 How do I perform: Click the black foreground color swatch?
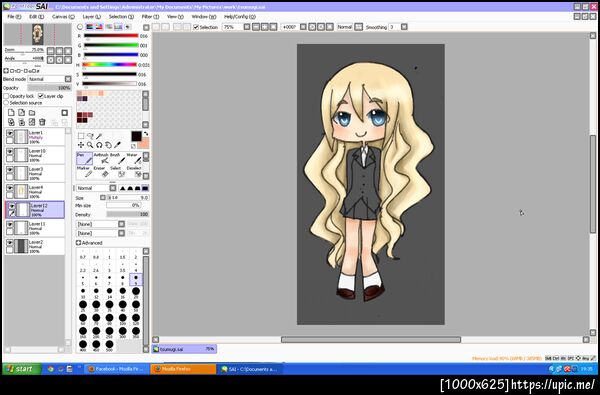[x=136, y=136]
